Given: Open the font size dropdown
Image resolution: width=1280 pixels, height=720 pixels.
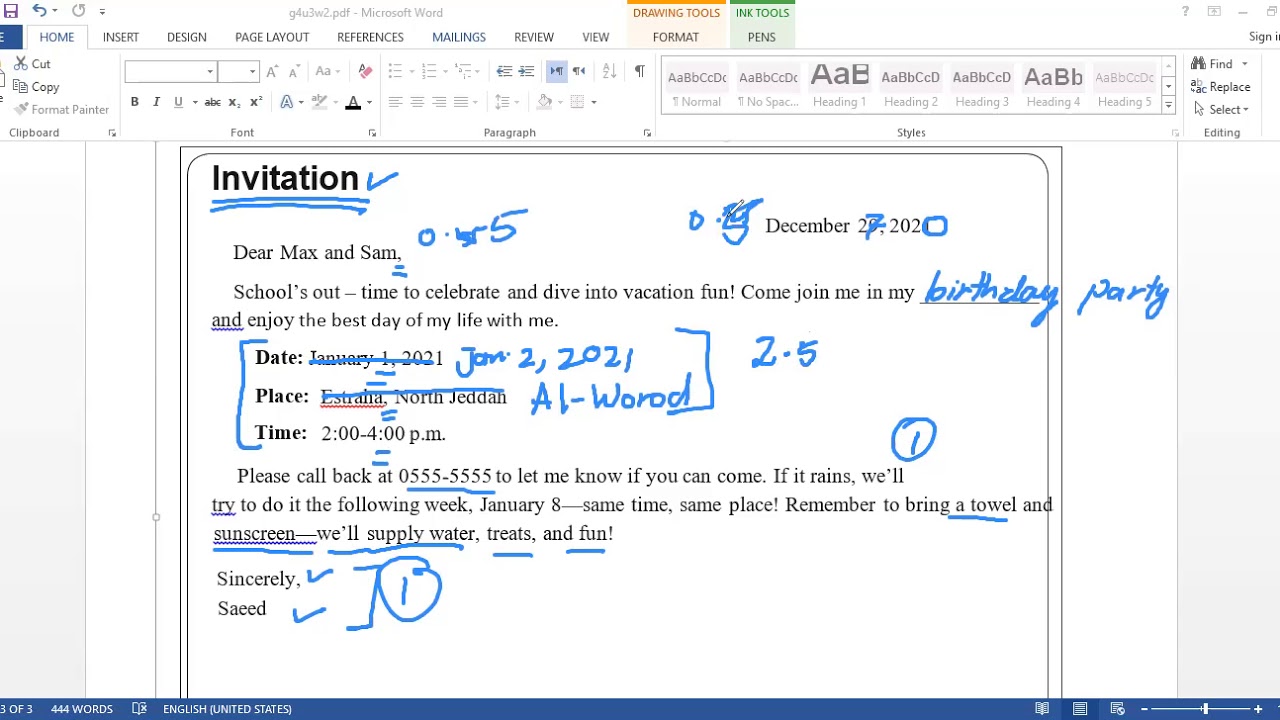Looking at the screenshot, I should pyautogui.click(x=252, y=72).
